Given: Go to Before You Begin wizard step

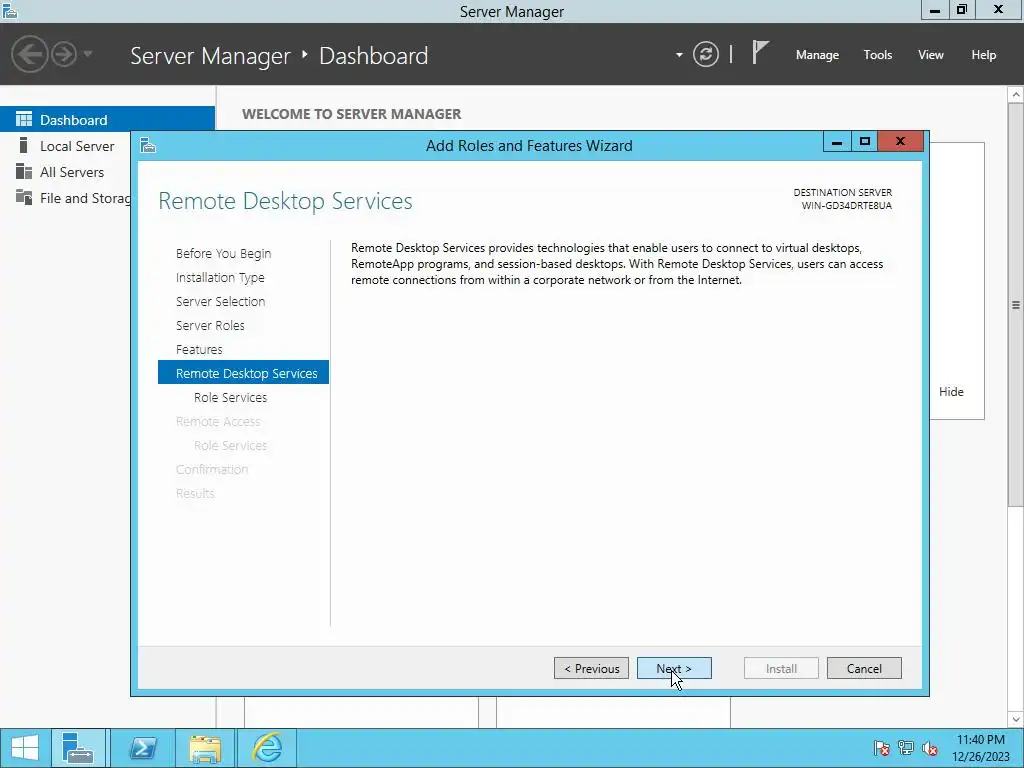Looking at the screenshot, I should (223, 253).
